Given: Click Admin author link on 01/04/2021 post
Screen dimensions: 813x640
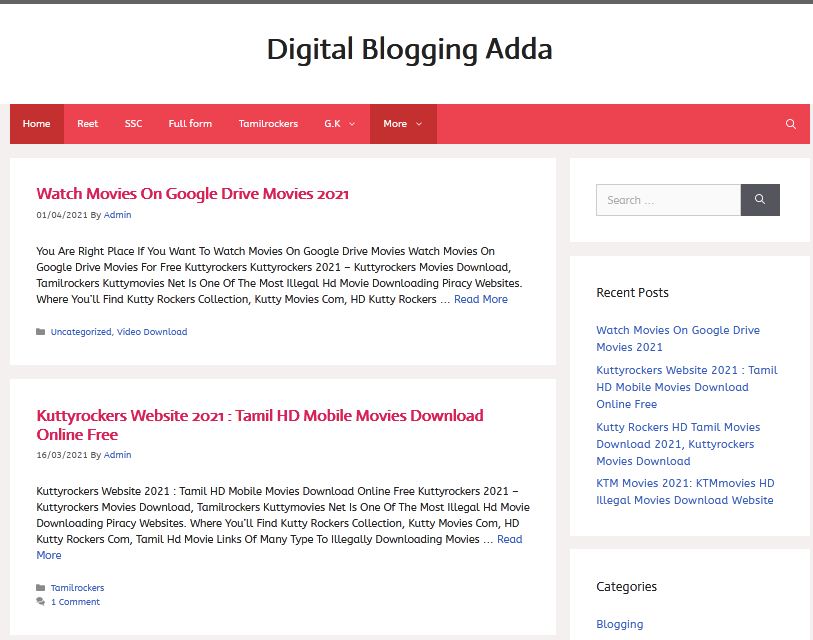Looking at the screenshot, I should (x=117, y=215).
